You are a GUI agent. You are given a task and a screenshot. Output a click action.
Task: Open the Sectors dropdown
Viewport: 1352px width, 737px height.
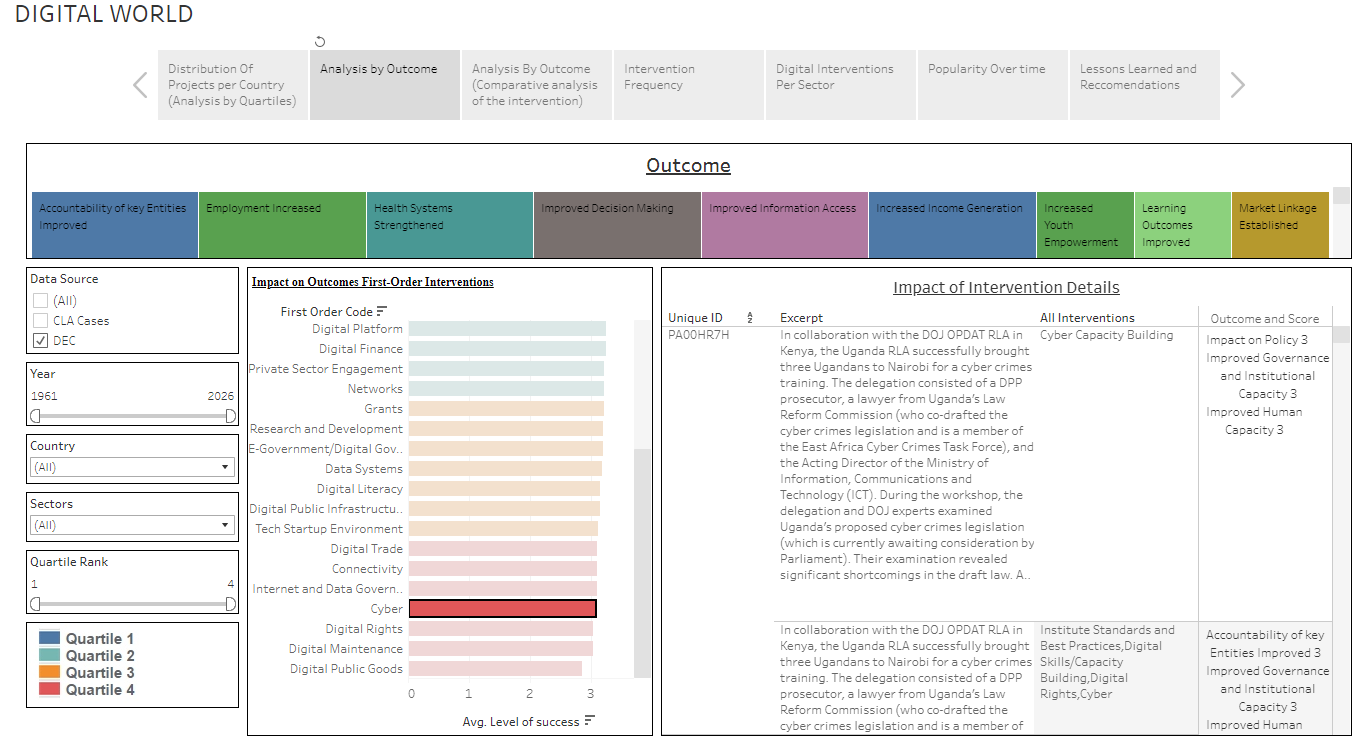pos(132,525)
